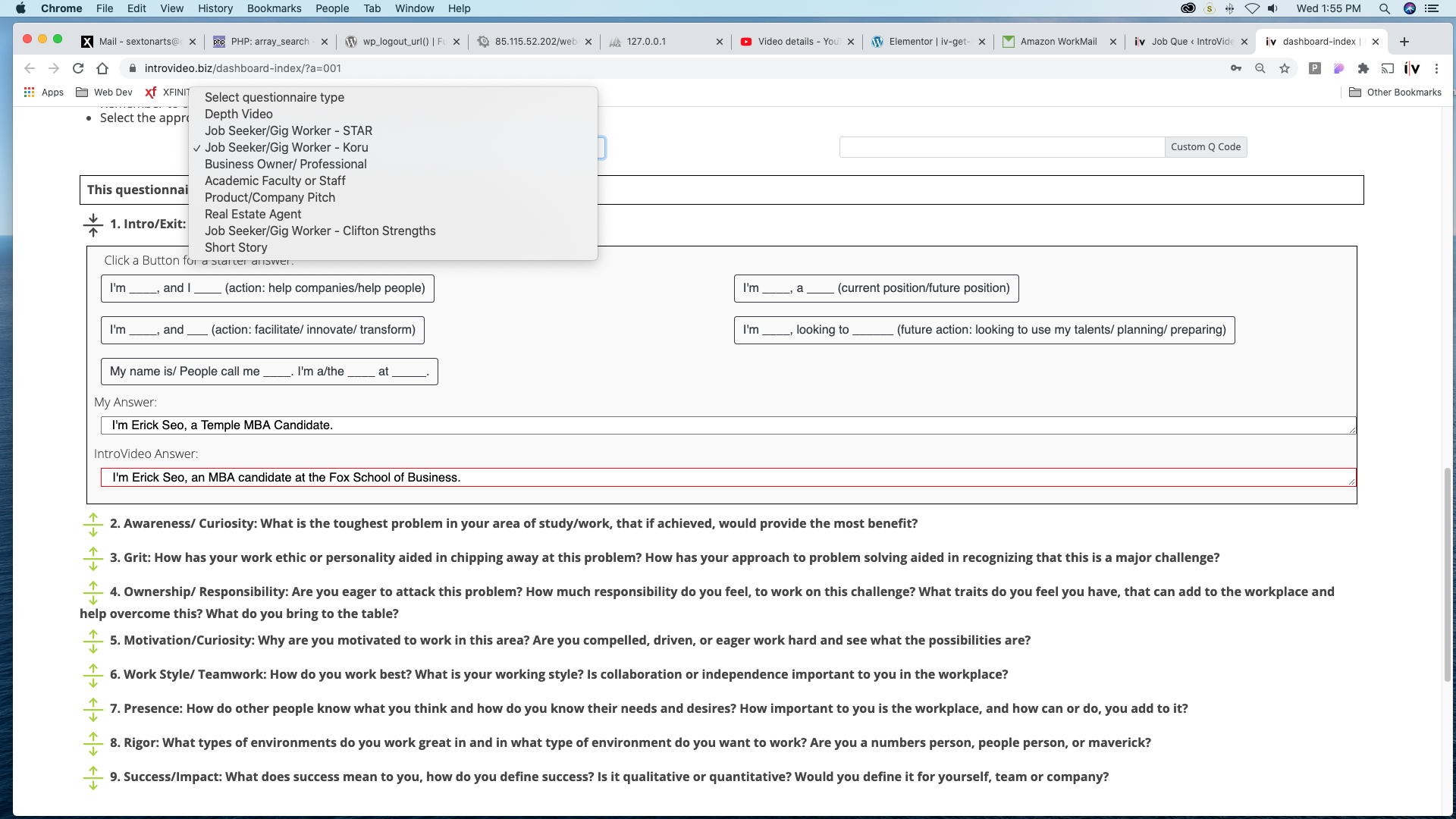1456x819 pixels.
Task: Click the Custom Q Code input field
Action: coord(1002,147)
